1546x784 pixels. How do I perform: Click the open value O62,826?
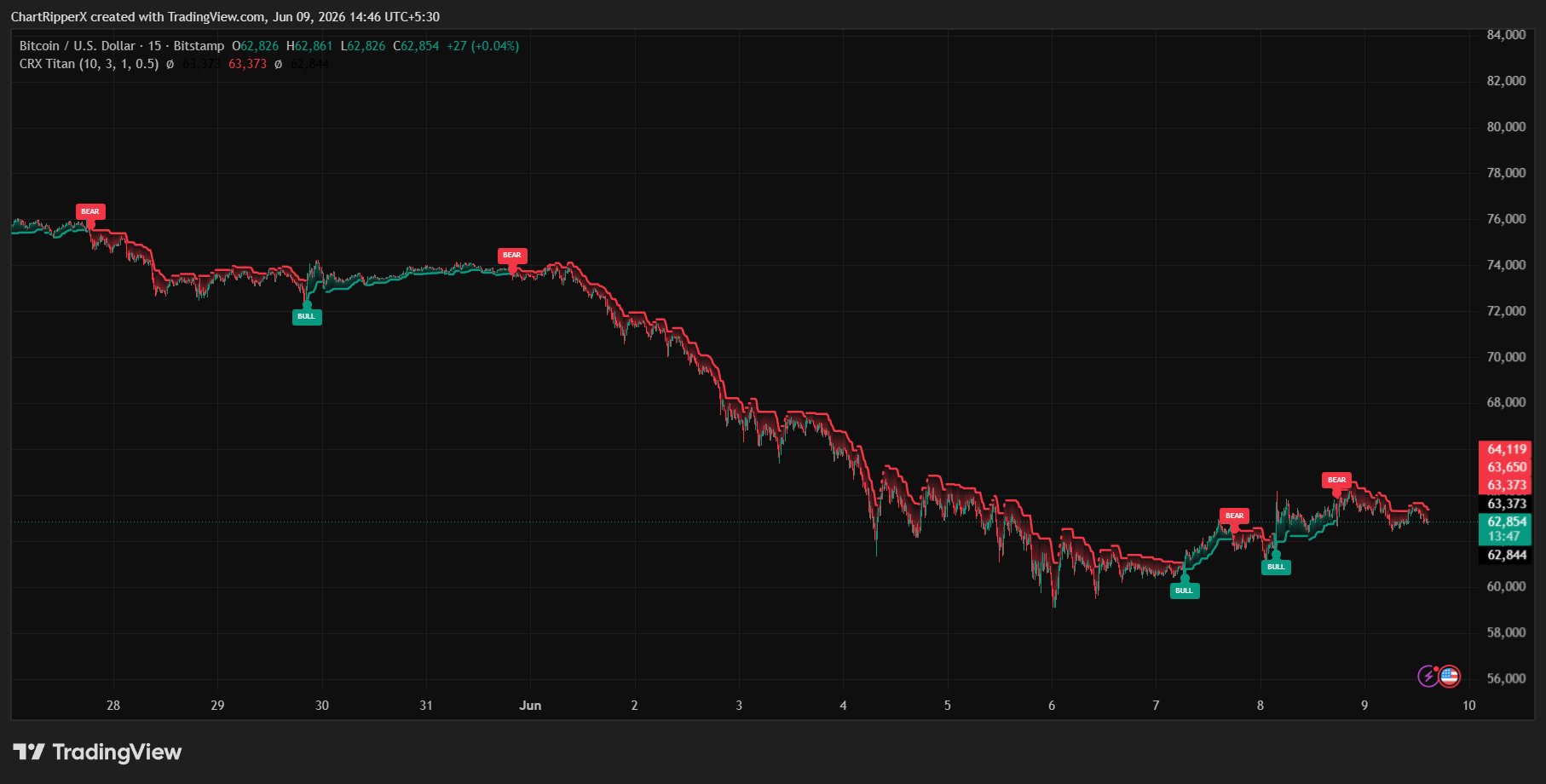coord(255,46)
